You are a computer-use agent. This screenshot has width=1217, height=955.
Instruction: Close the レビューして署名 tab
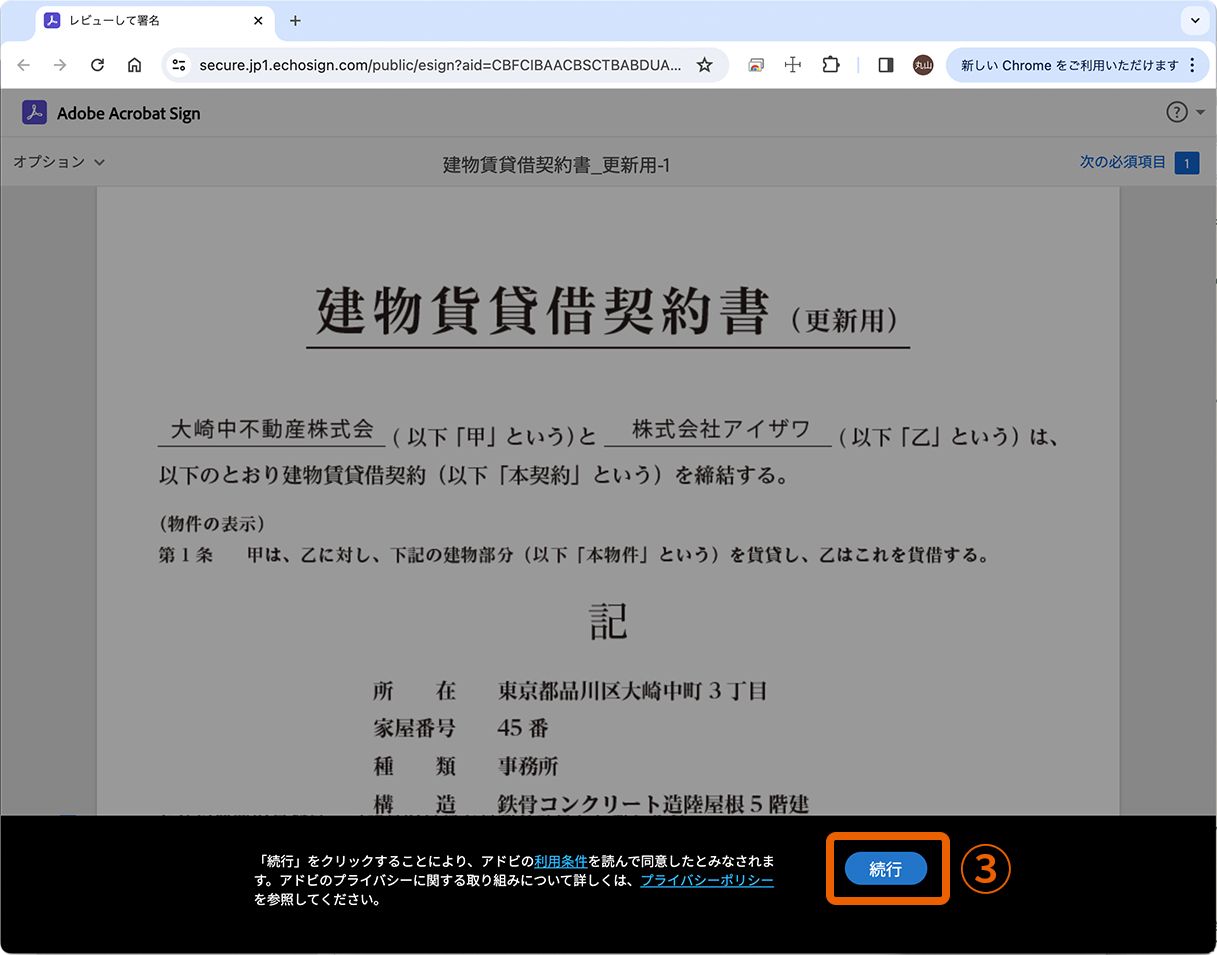(x=258, y=20)
